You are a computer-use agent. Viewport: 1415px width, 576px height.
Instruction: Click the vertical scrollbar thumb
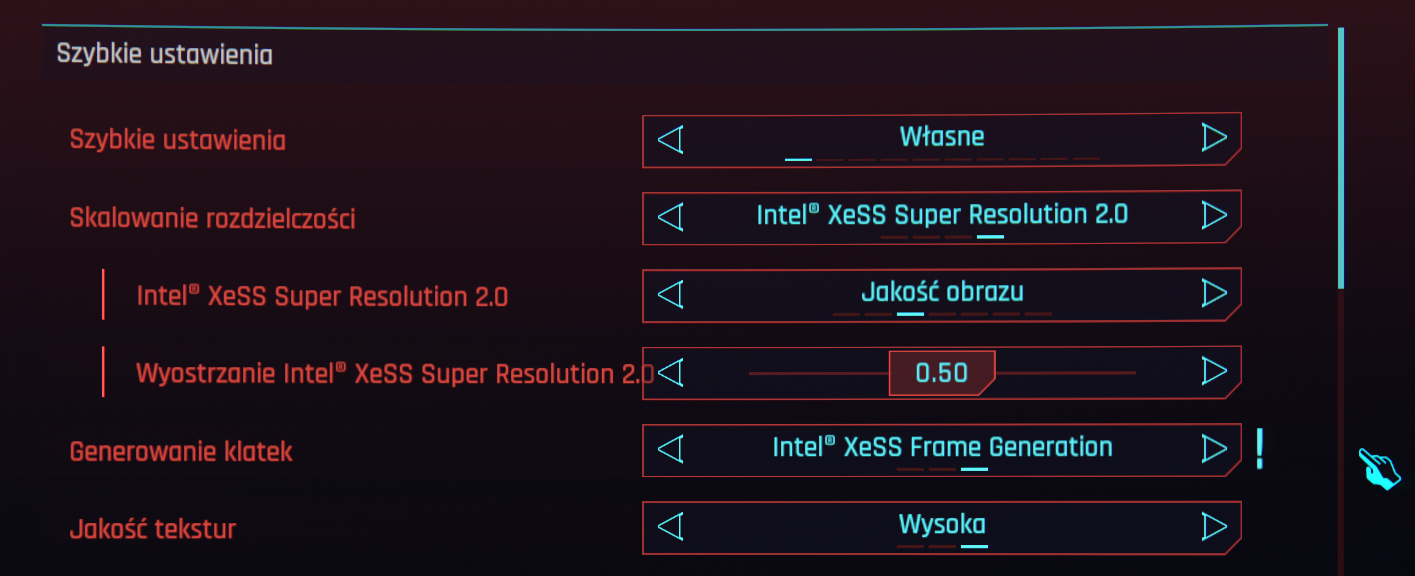coord(1341,158)
